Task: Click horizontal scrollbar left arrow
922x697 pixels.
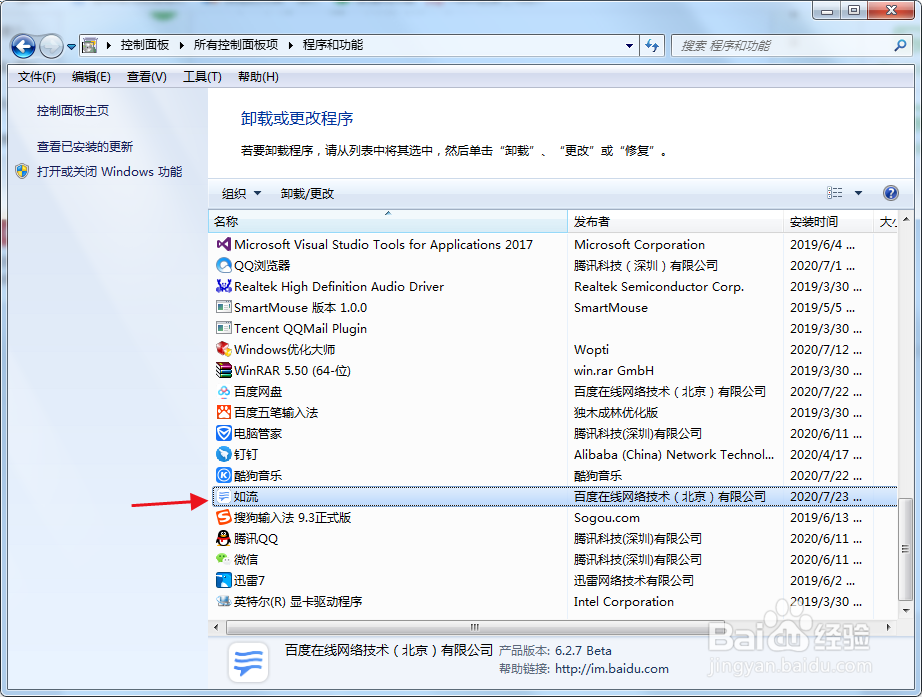Action: (216, 627)
